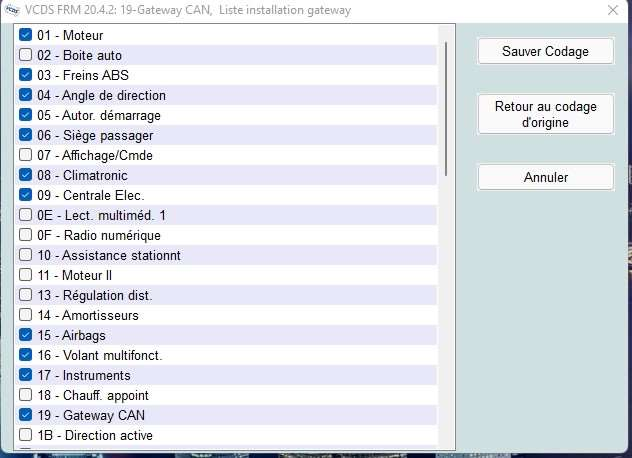Check the 07 - Affichage/Cmde box
Image resolution: width=632 pixels, height=458 pixels.
coord(25,154)
